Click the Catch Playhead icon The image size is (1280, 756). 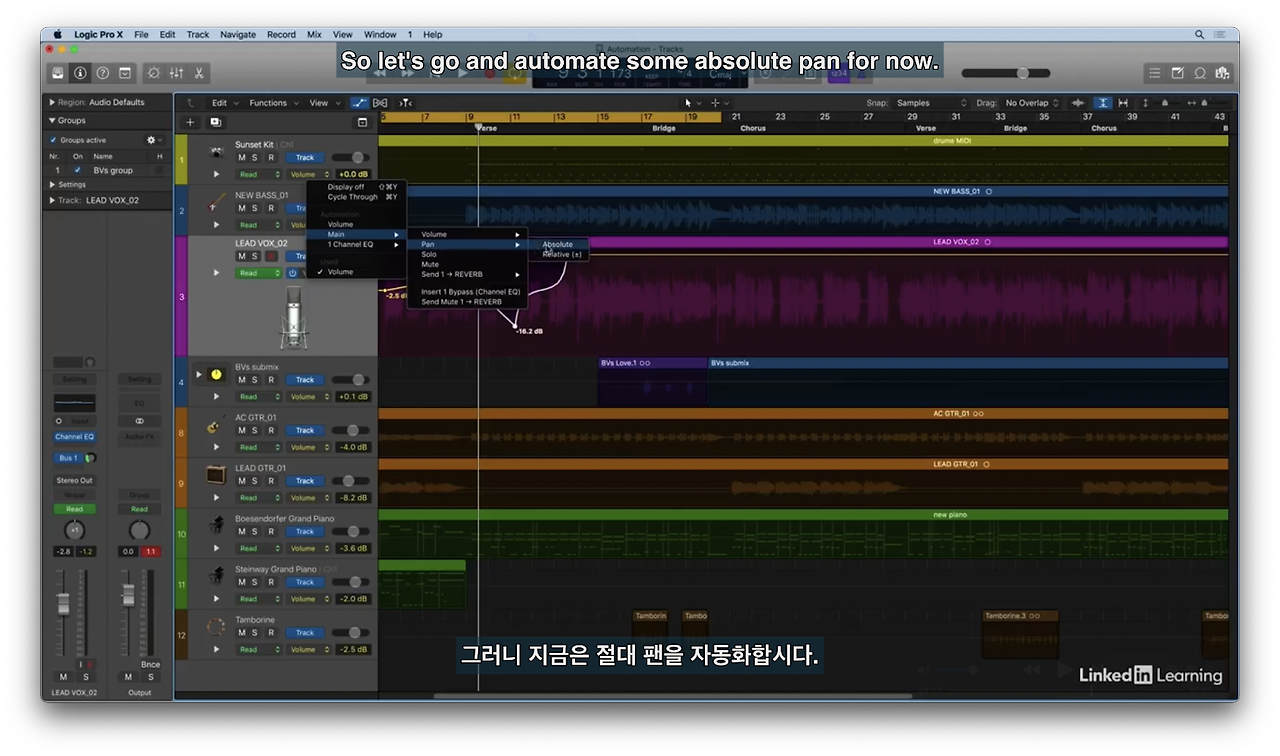coord(405,103)
